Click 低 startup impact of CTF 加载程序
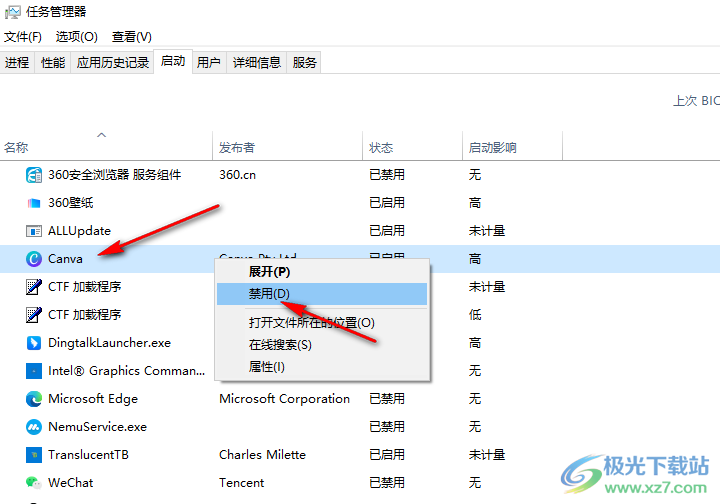Screen dimensions: 720x504 coord(475,315)
